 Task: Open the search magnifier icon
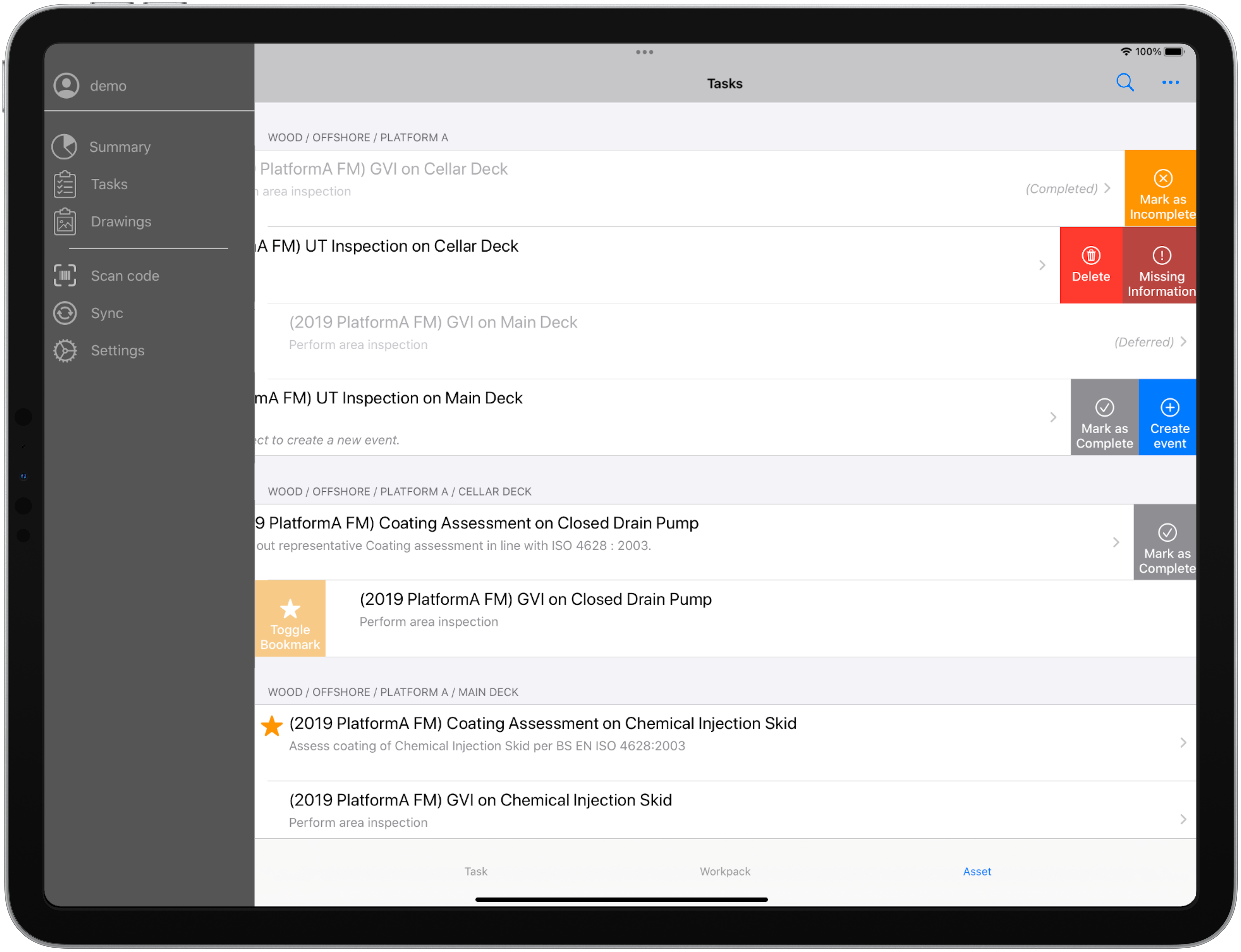1124,83
